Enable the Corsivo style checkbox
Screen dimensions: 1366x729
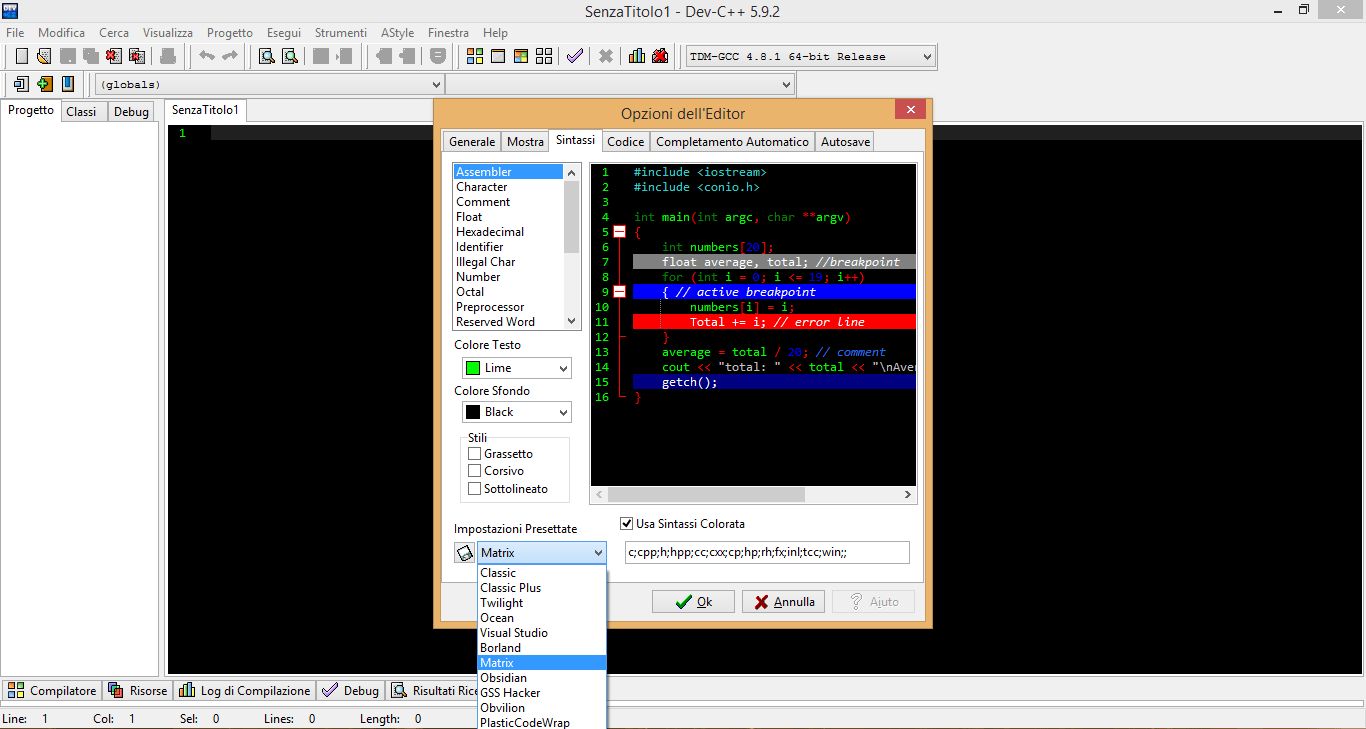click(475, 471)
